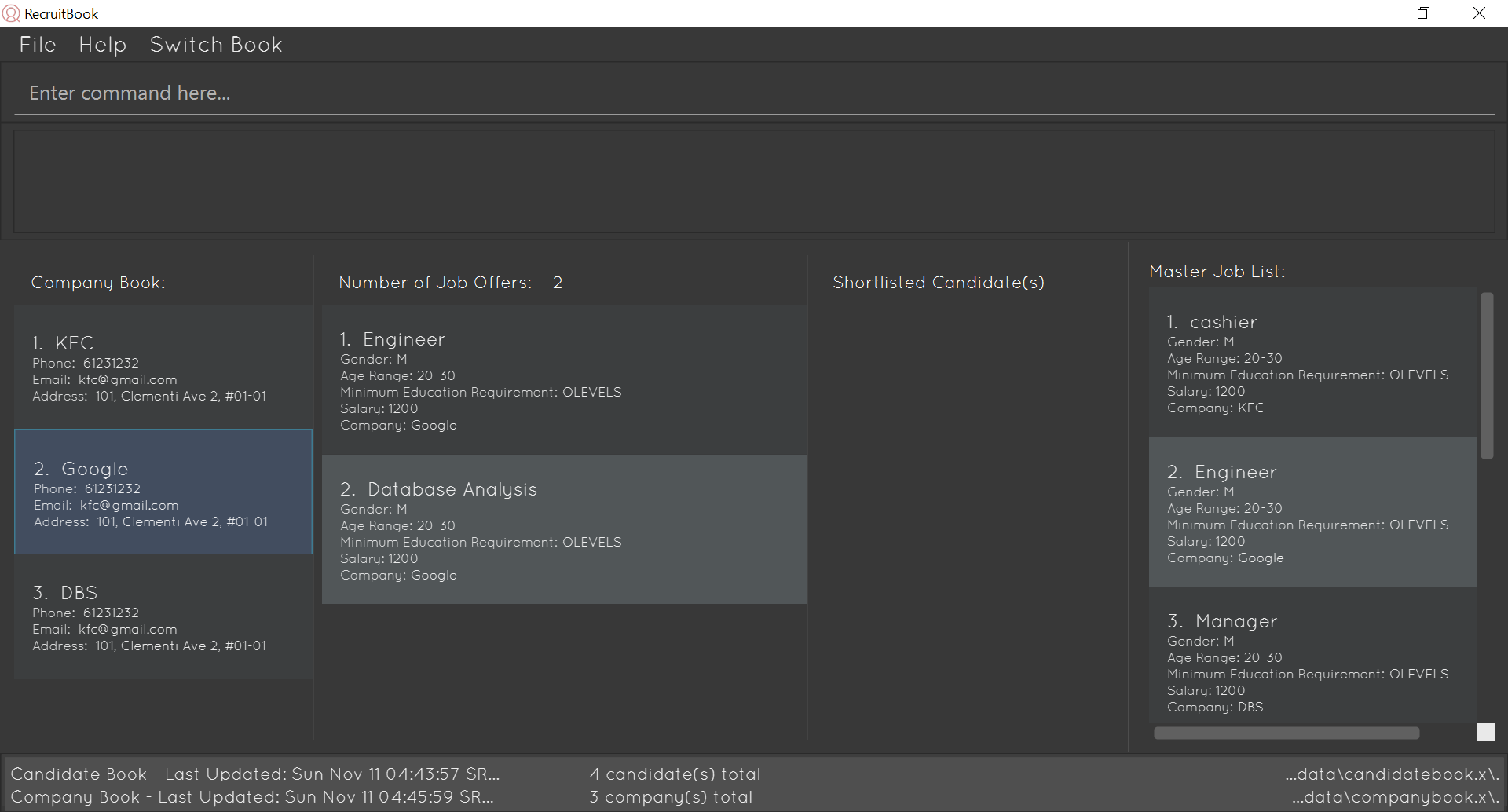The width and height of the screenshot is (1508, 812).
Task: Click the job offers count value 2
Action: (558, 283)
